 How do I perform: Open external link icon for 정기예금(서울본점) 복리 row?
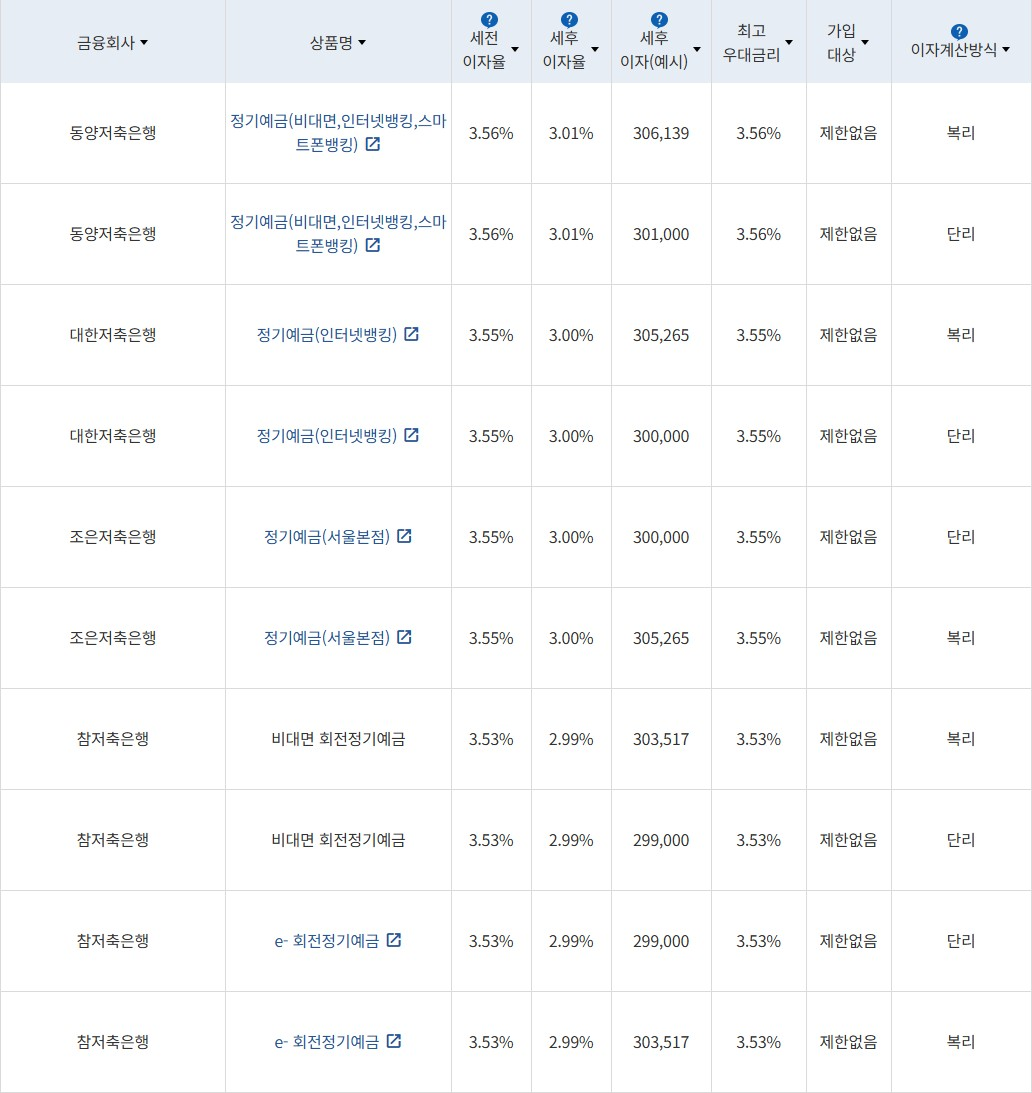coord(405,638)
